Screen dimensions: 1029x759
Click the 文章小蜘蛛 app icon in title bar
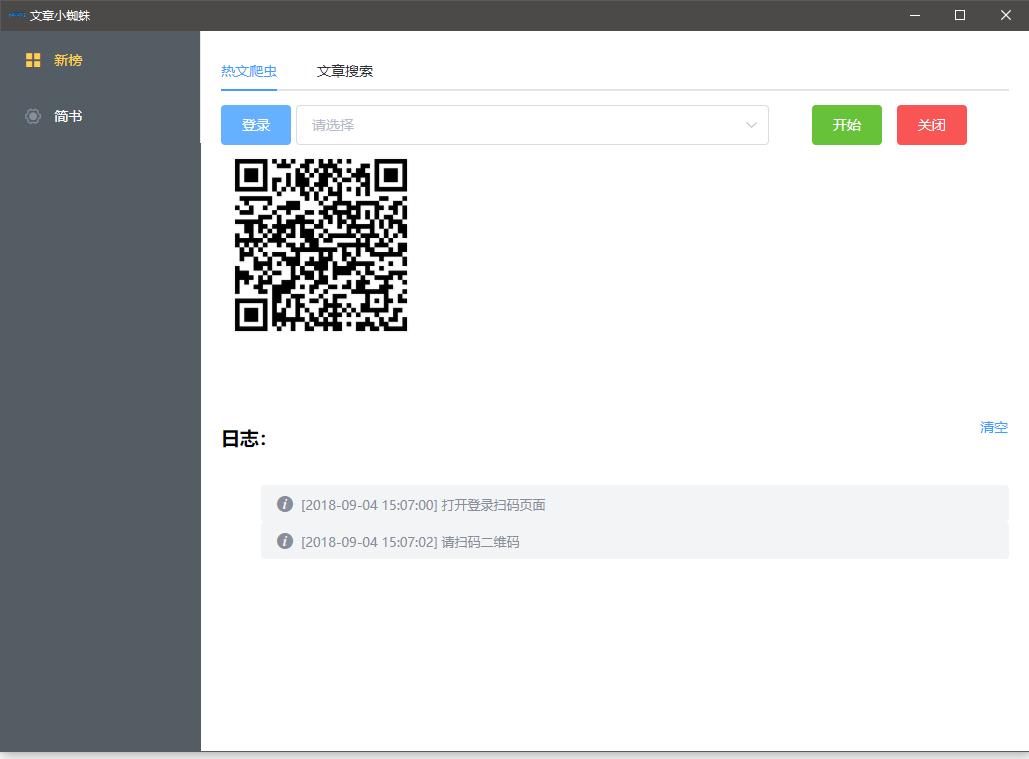(x=17, y=15)
